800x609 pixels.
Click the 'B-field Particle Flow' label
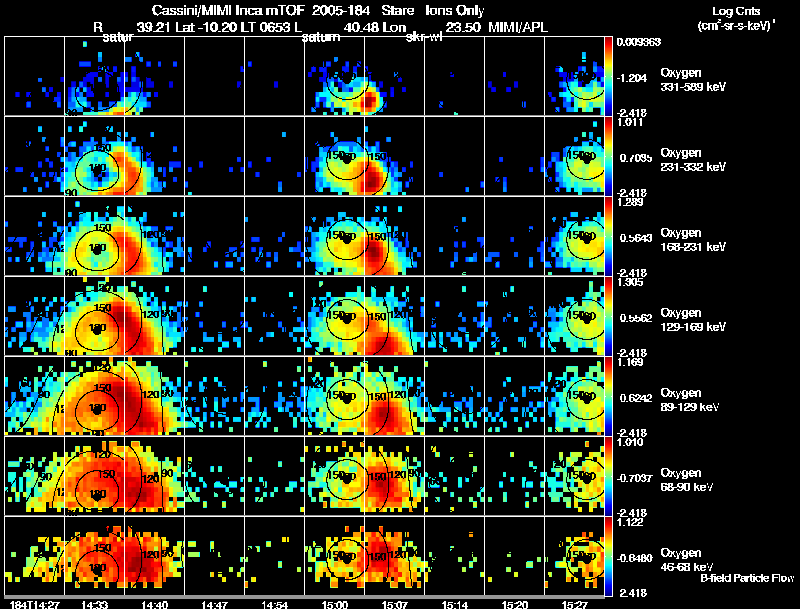(747, 578)
